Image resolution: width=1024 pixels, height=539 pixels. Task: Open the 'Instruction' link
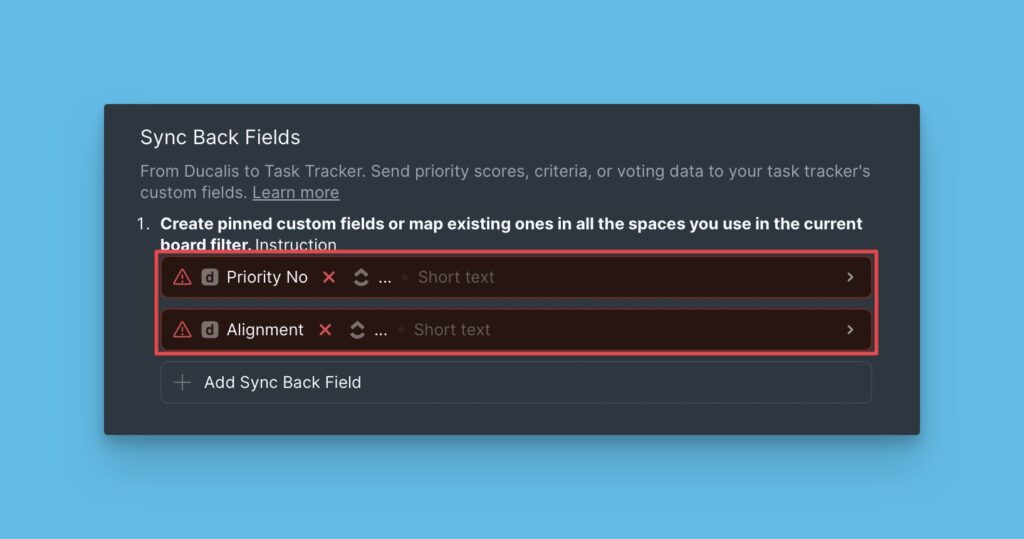pyautogui.click(x=296, y=245)
